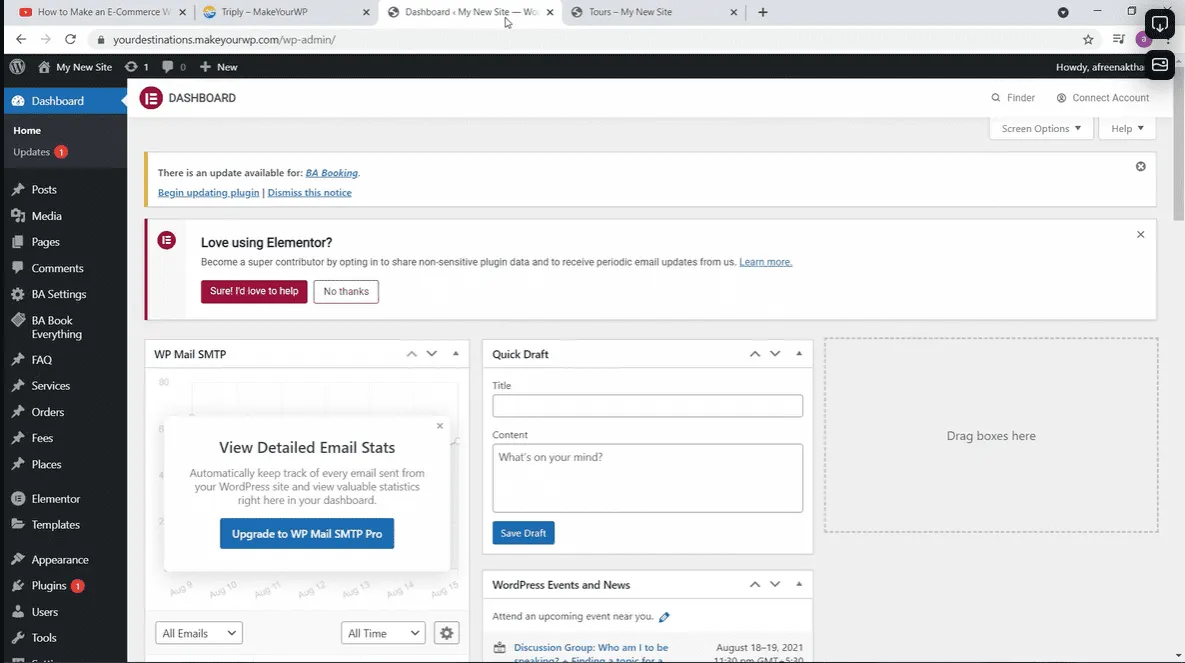1185x663 pixels.
Task: Open the Elementor logo icon in Dashboard header
Action: pyautogui.click(x=151, y=98)
